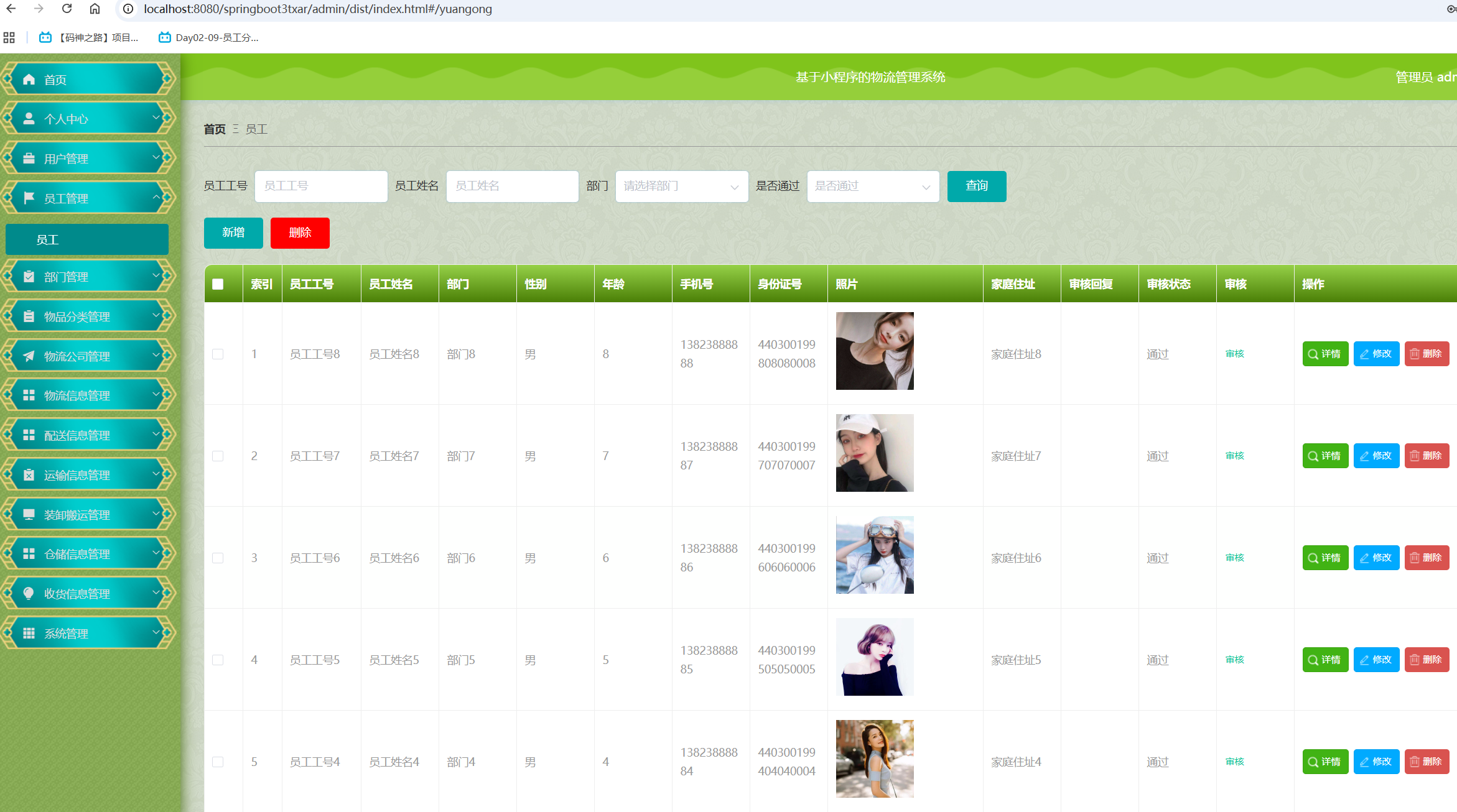
Task: Check the checkbox for row 员工工号8
Action: [x=218, y=354]
